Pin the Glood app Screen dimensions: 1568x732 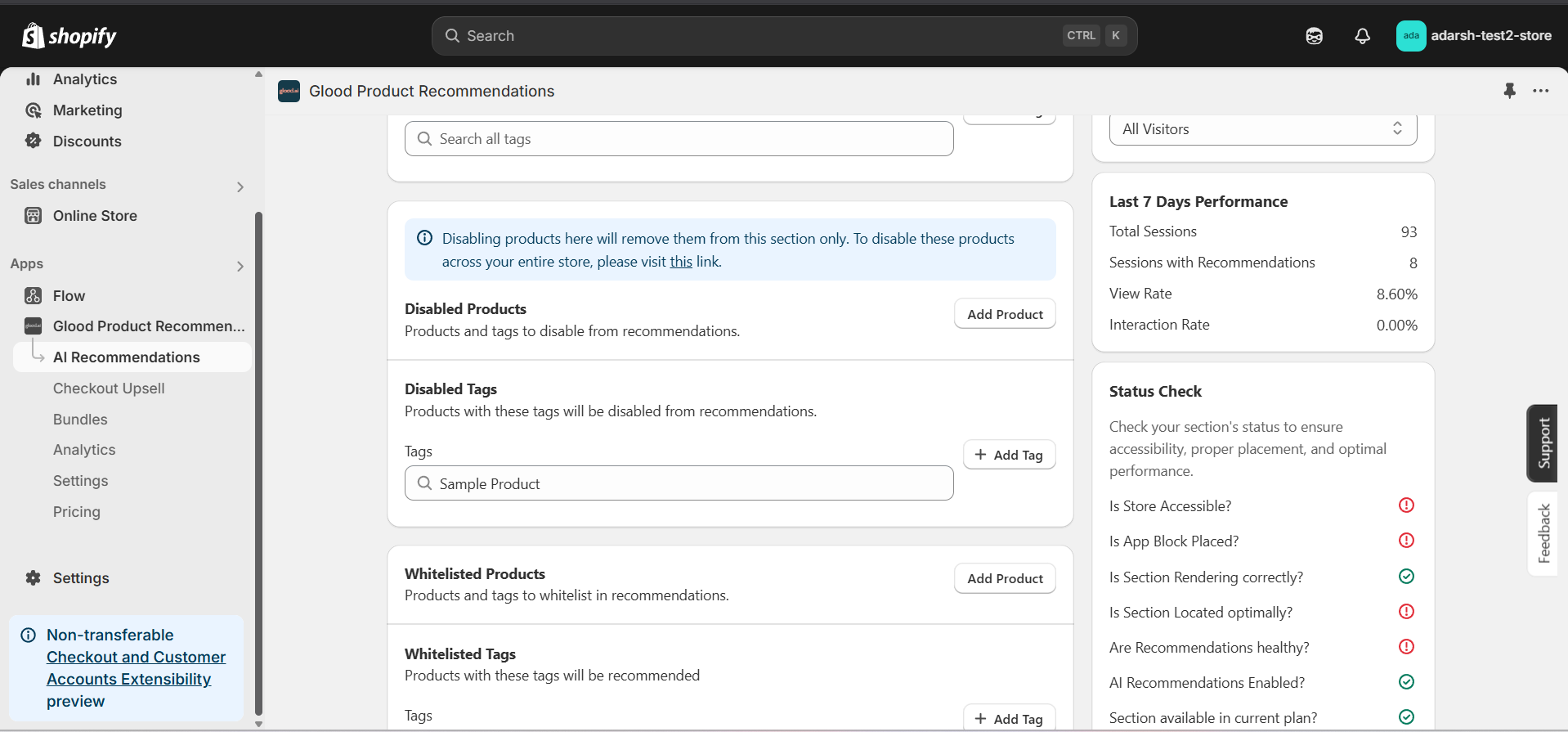point(1509,91)
